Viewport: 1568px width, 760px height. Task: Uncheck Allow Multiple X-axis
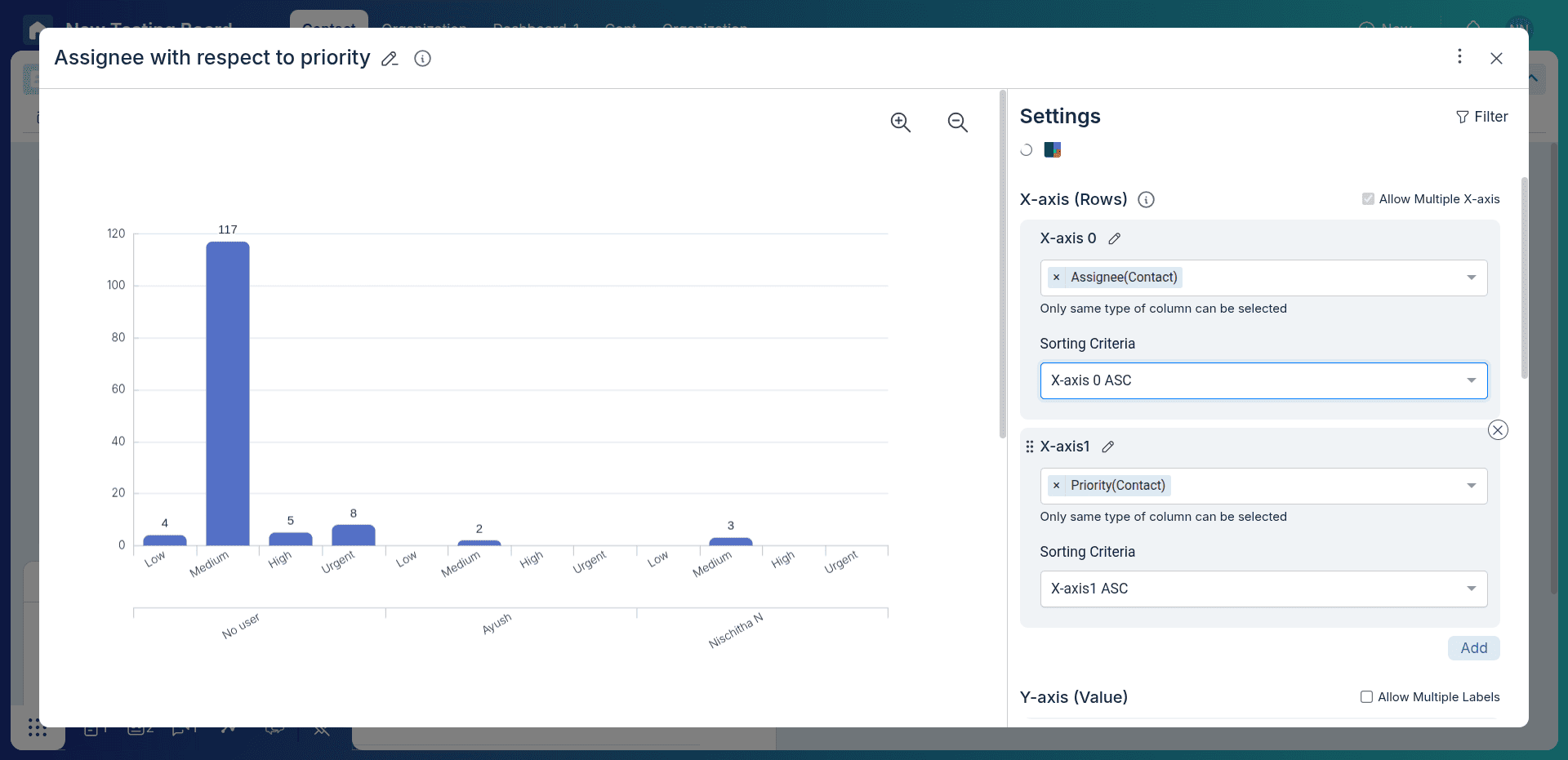pyautogui.click(x=1368, y=198)
